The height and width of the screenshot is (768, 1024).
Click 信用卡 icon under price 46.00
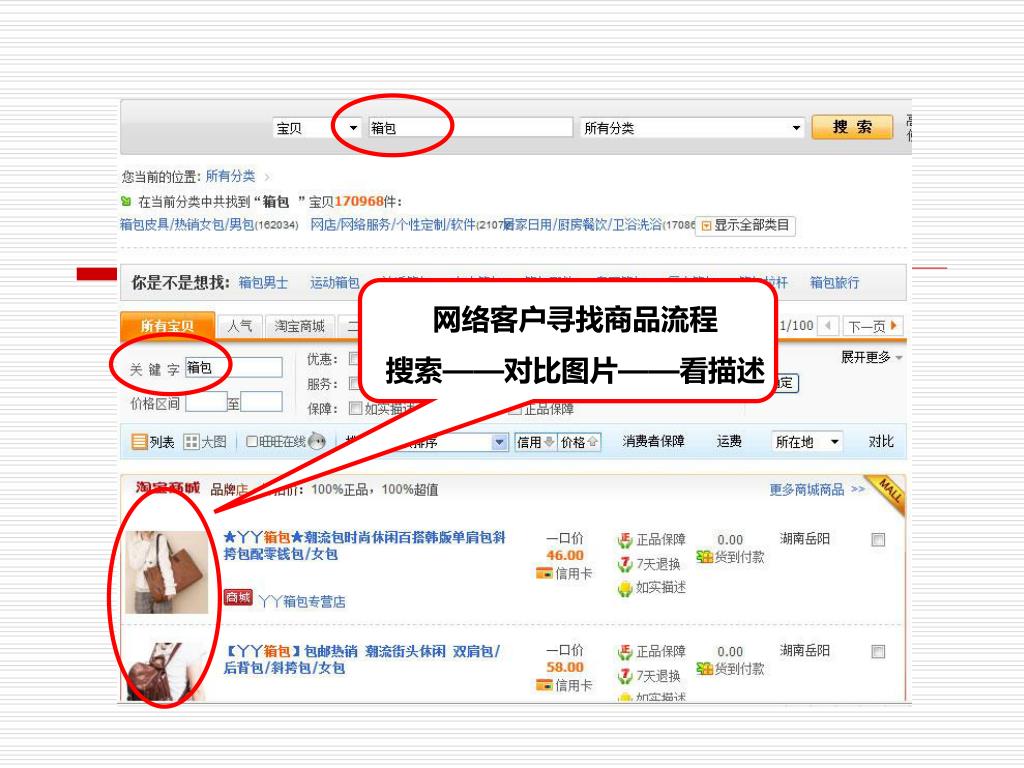(x=543, y=573)
